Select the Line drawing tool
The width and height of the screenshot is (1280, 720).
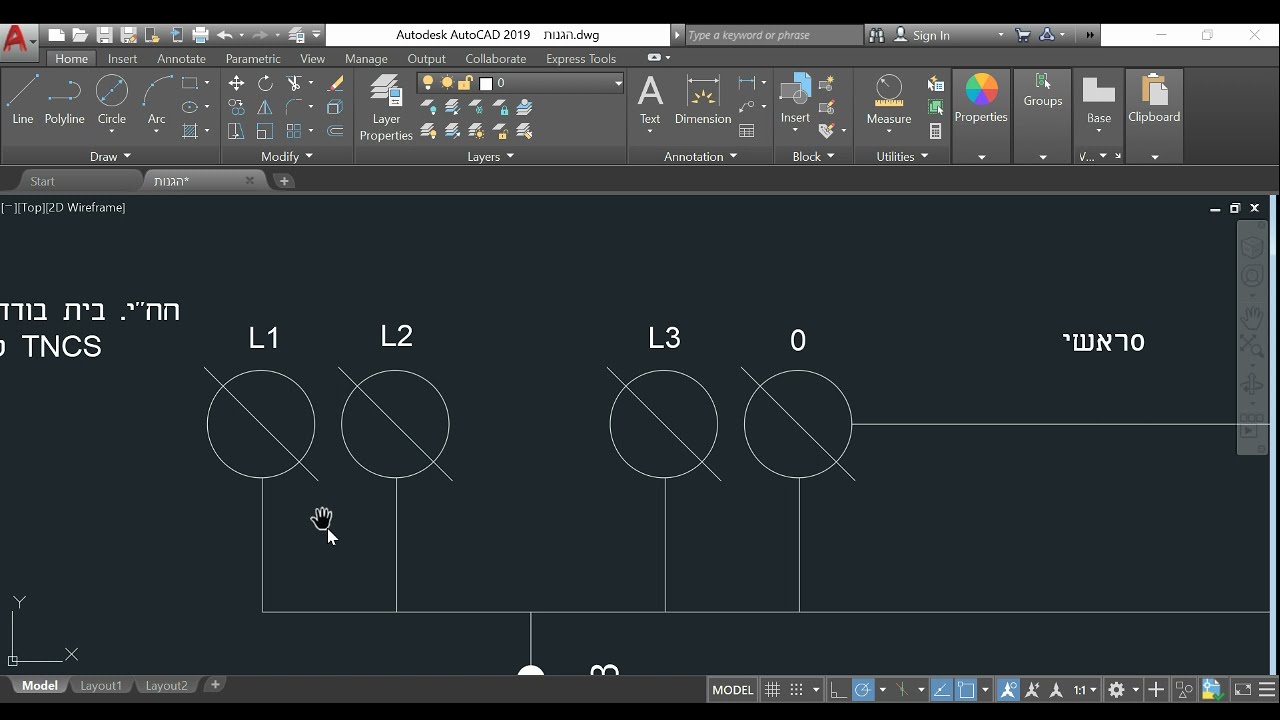tap(23, 101)
